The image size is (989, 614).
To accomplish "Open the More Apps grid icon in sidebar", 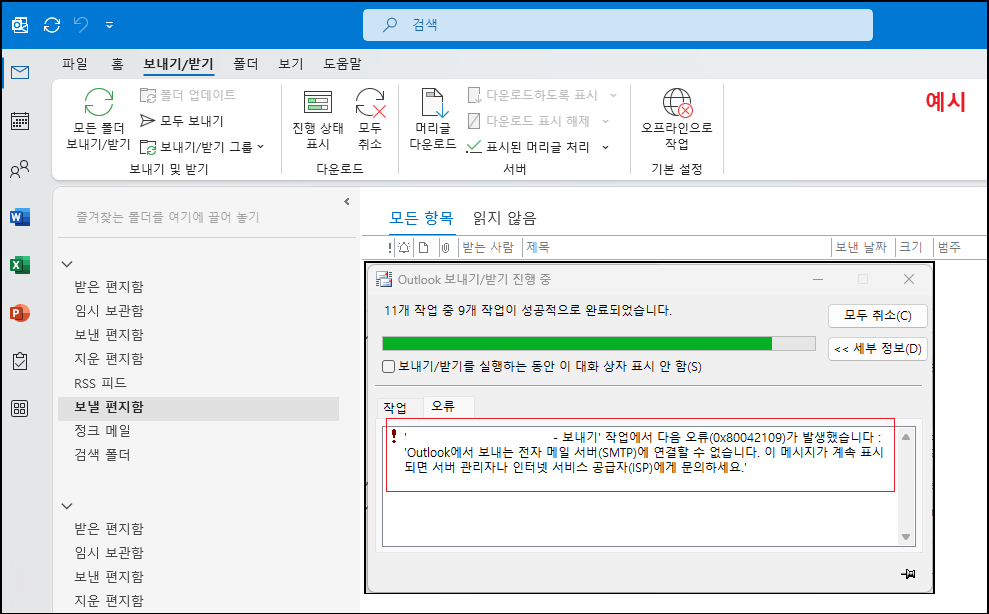I will point(20,408).
